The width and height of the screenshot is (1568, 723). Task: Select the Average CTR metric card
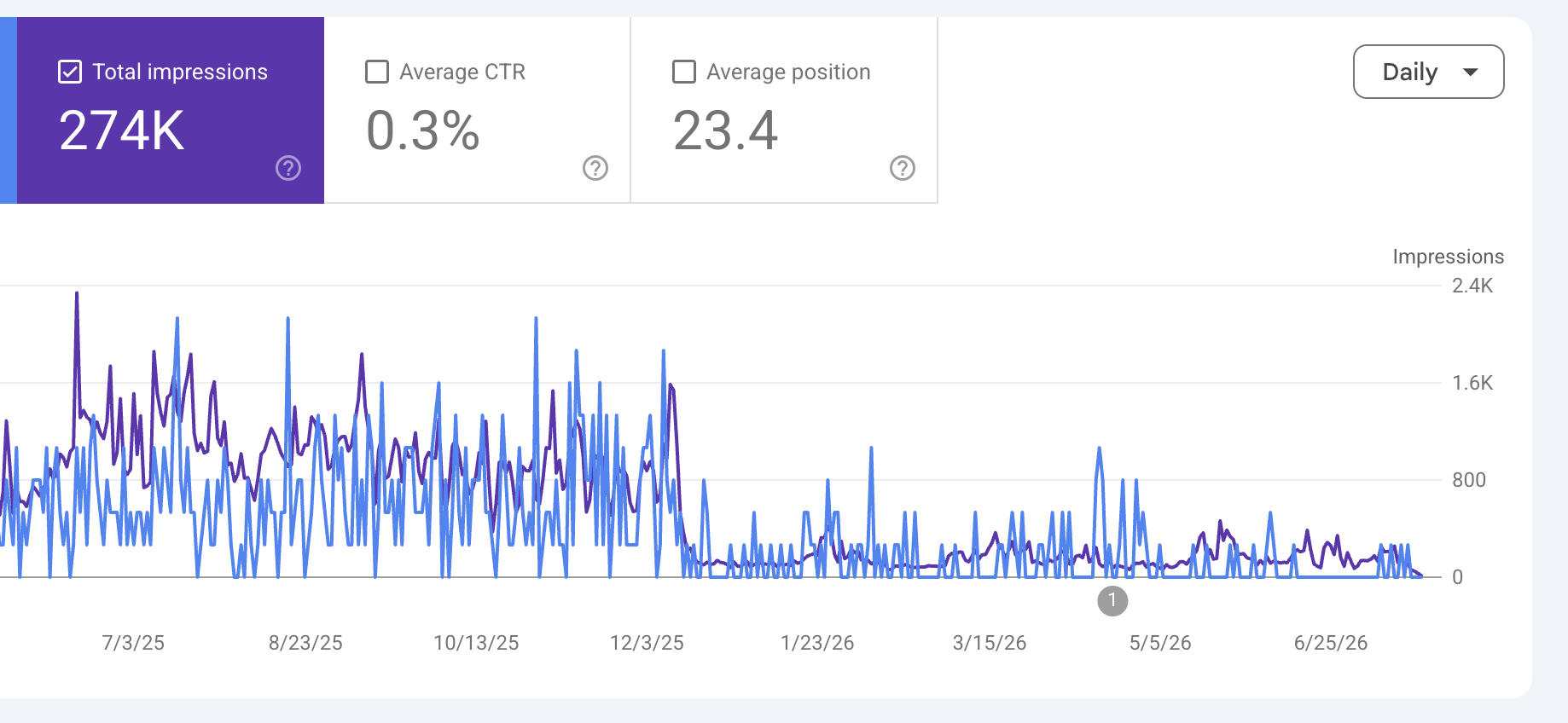click(478, 110)
